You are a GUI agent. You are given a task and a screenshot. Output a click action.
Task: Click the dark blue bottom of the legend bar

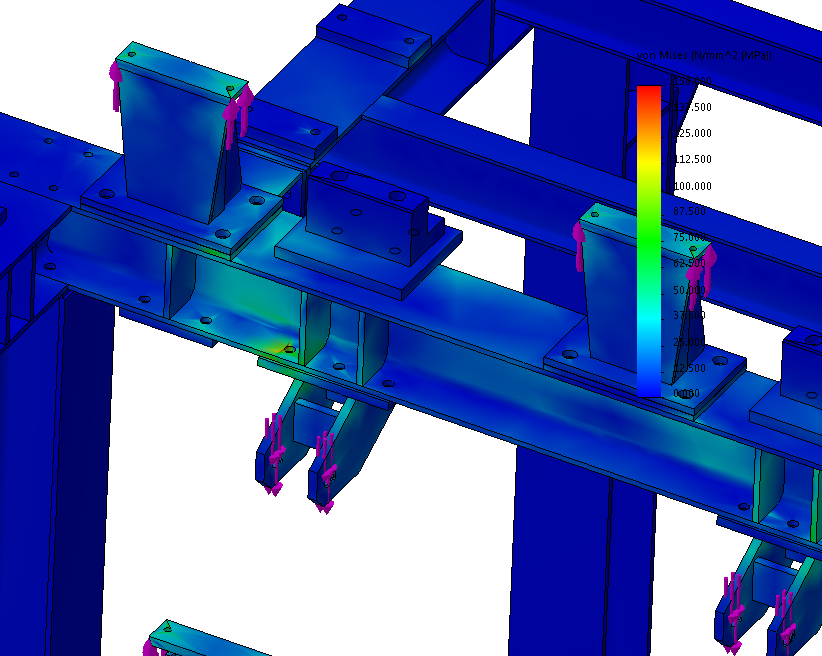[x=648, y=385]
